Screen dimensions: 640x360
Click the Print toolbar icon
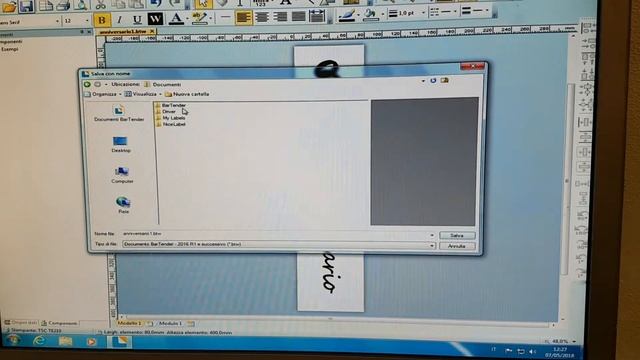click(x=63, y=5)
